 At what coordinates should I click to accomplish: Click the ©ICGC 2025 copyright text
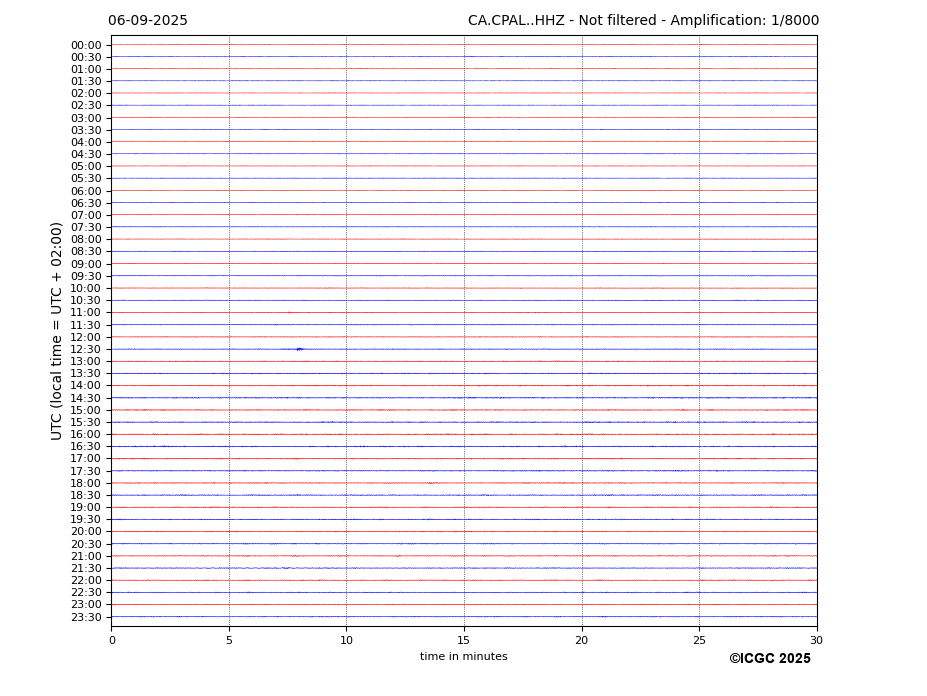point(770,659)
